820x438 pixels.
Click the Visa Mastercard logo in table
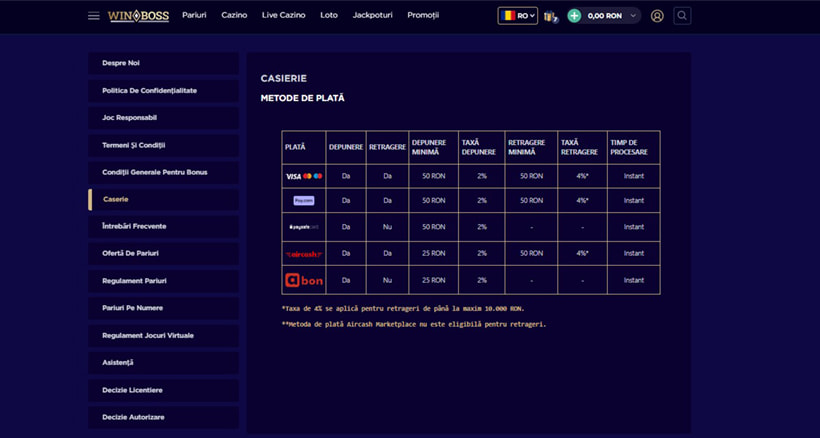pos(304,176)
